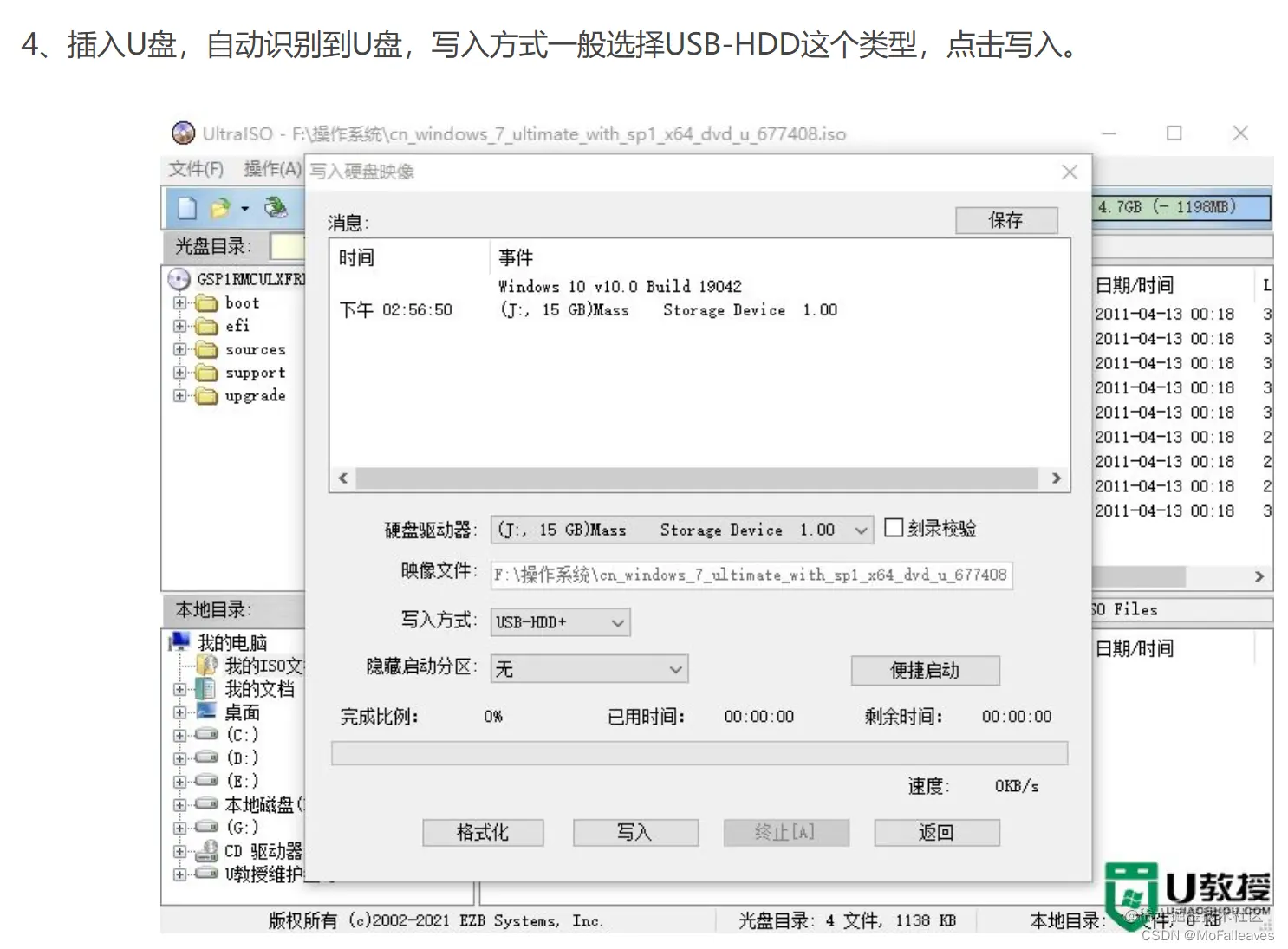Click the 我的电脑 computer icon
Screen dimensions: 1288x949
tap(179, 641)
